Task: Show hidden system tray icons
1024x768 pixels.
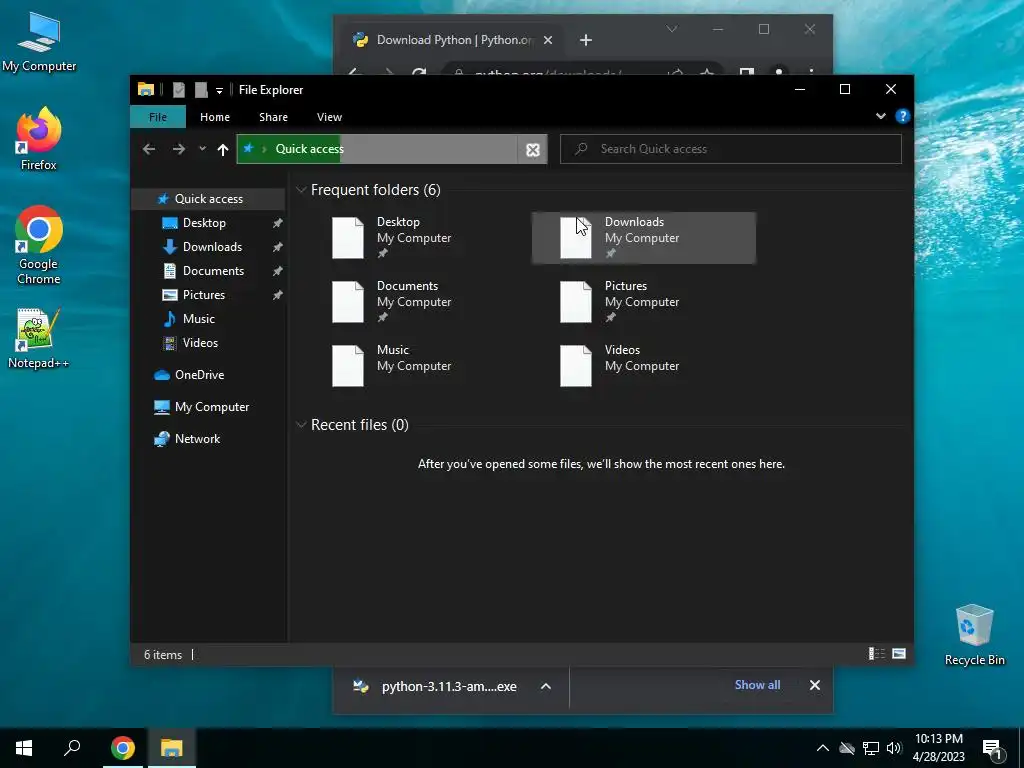Action: point(823,748)
